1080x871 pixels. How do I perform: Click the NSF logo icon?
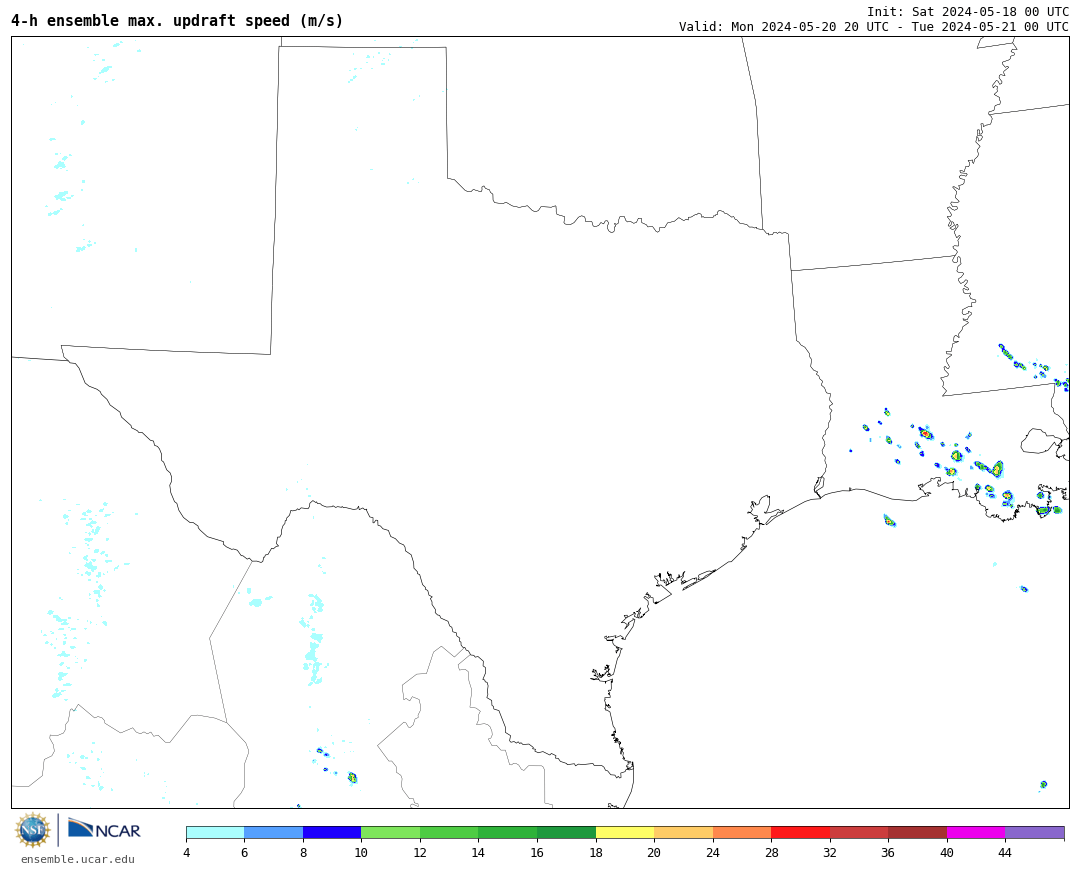pos(32,830)
